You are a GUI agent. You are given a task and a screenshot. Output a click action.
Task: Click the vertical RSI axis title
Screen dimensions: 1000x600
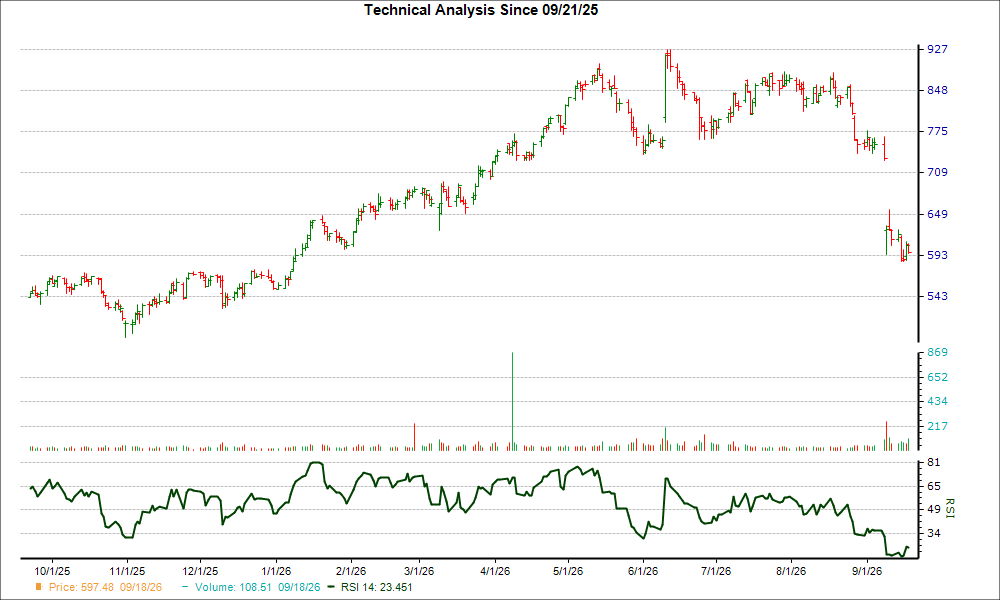tap(950, 508)
